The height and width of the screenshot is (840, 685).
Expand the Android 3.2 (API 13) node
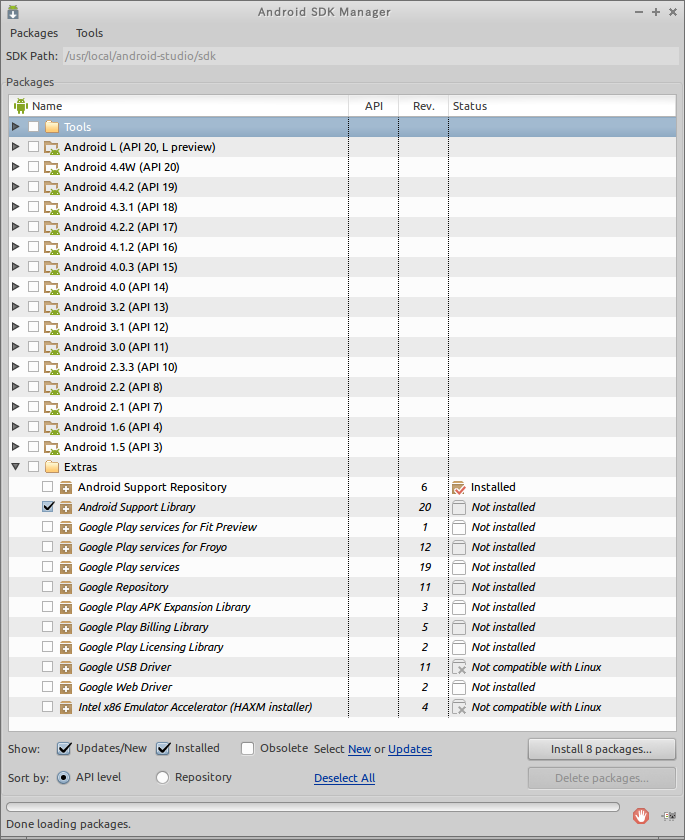click(x=16, y=306)
